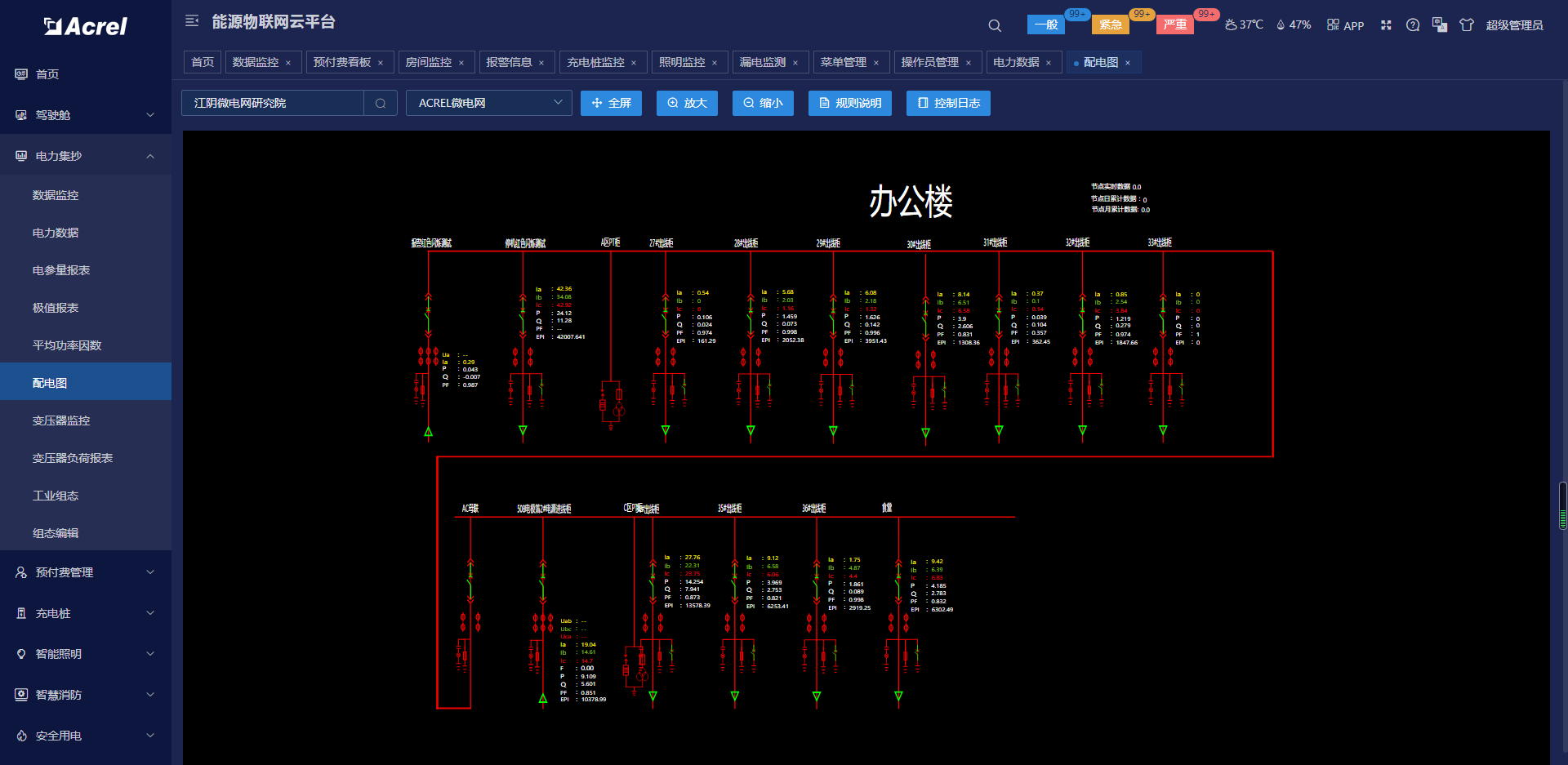
Task: Click the help question mark icon
Action: pyautogui.click(x=1413, y=25)
